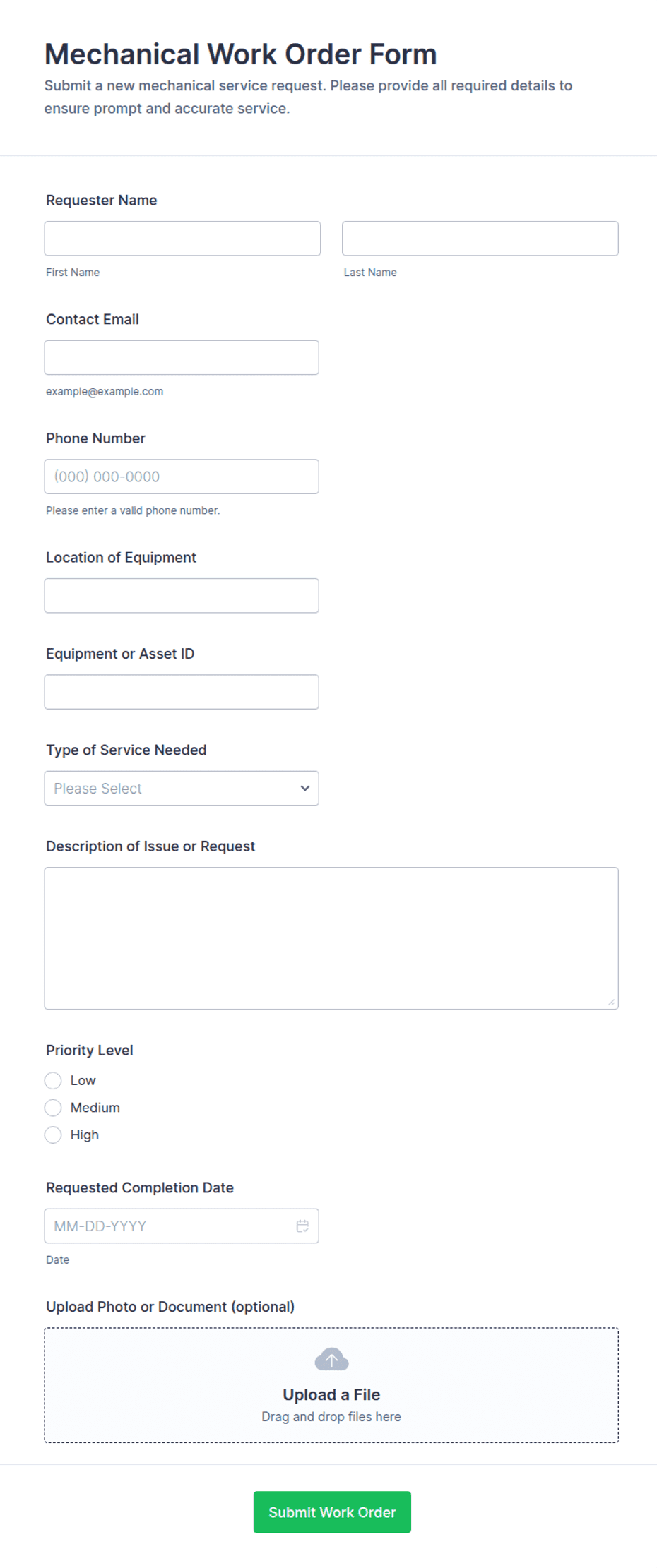Focus the Last Name field
This screenshot has height=1568, width=657.
(480, 238)
